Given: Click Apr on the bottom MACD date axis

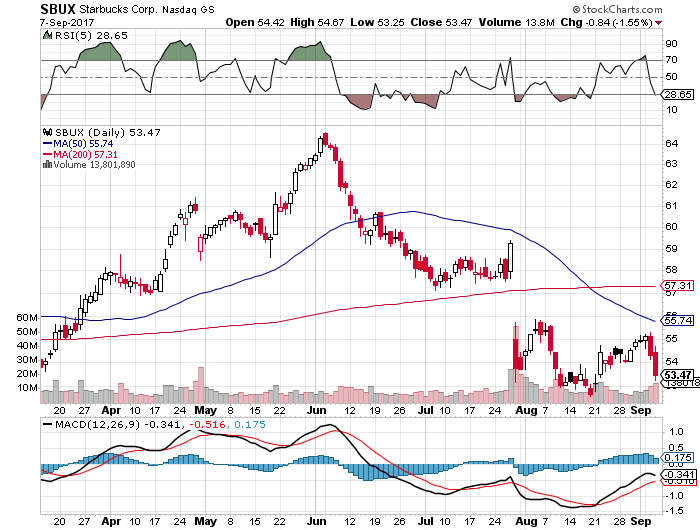Looking at the screenshot, I should tap(111, 521).
